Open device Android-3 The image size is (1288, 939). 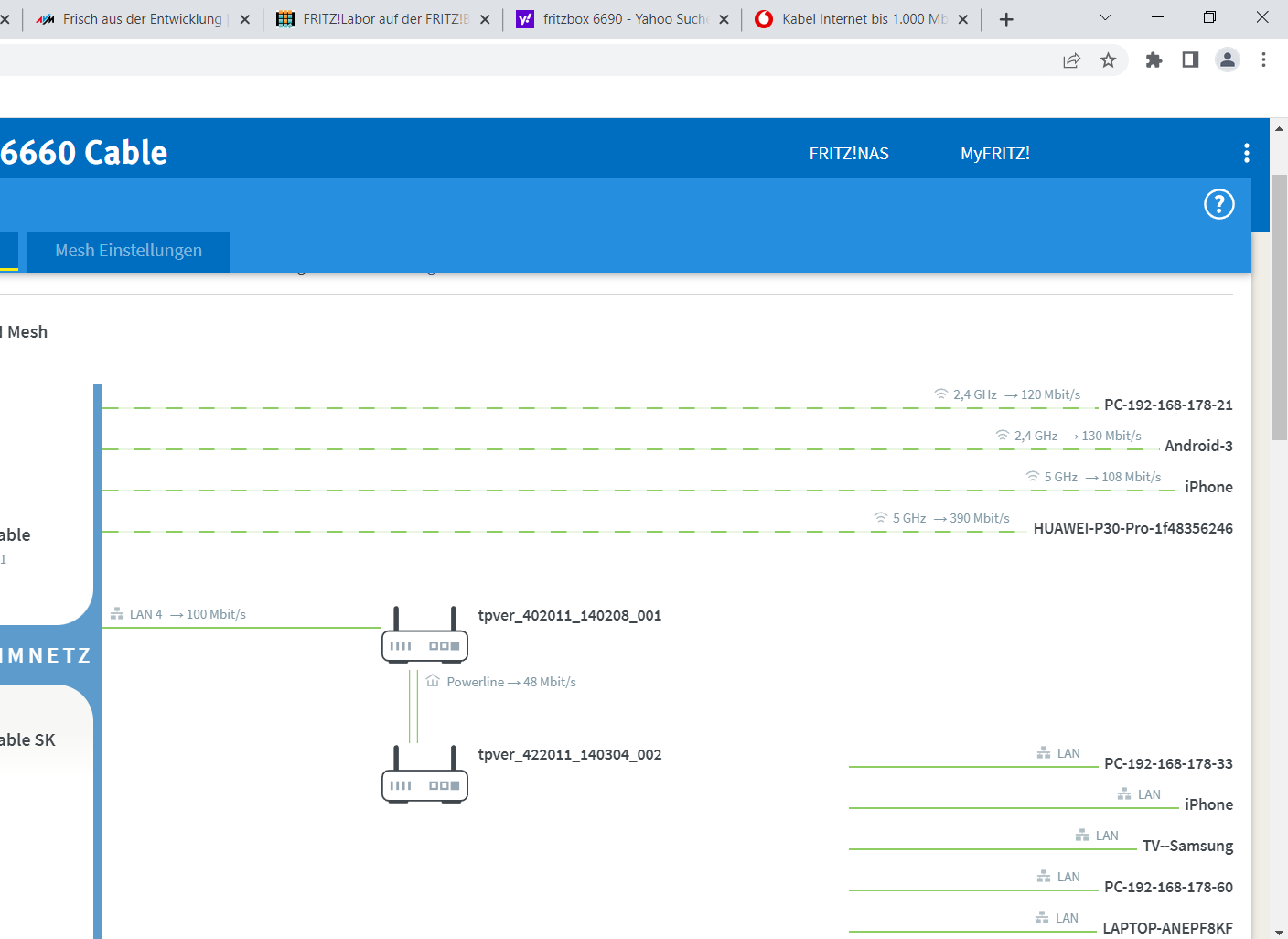[1198, 446]
